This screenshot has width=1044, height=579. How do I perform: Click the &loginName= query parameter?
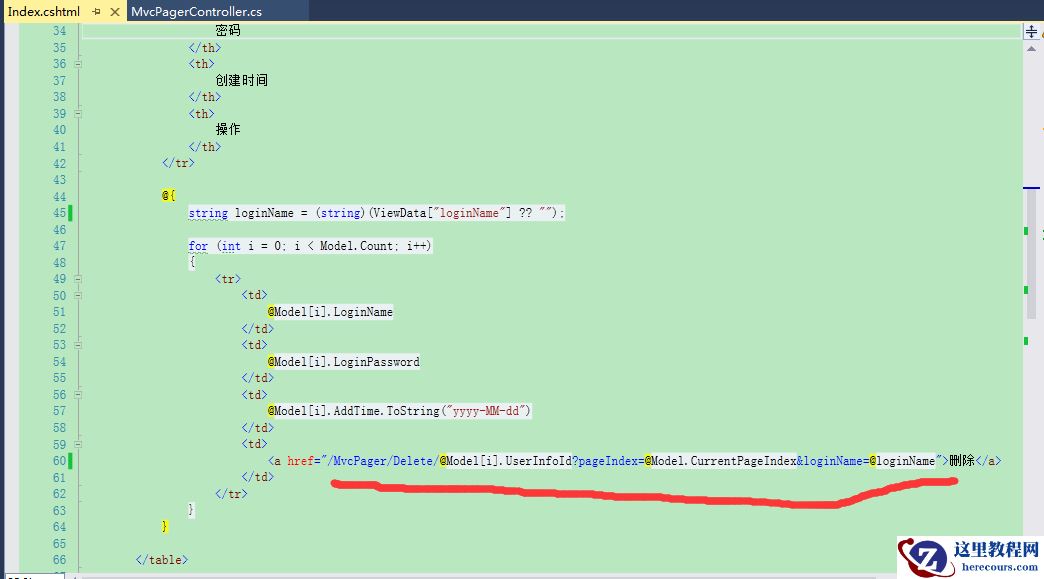click(x=833, y=461)
